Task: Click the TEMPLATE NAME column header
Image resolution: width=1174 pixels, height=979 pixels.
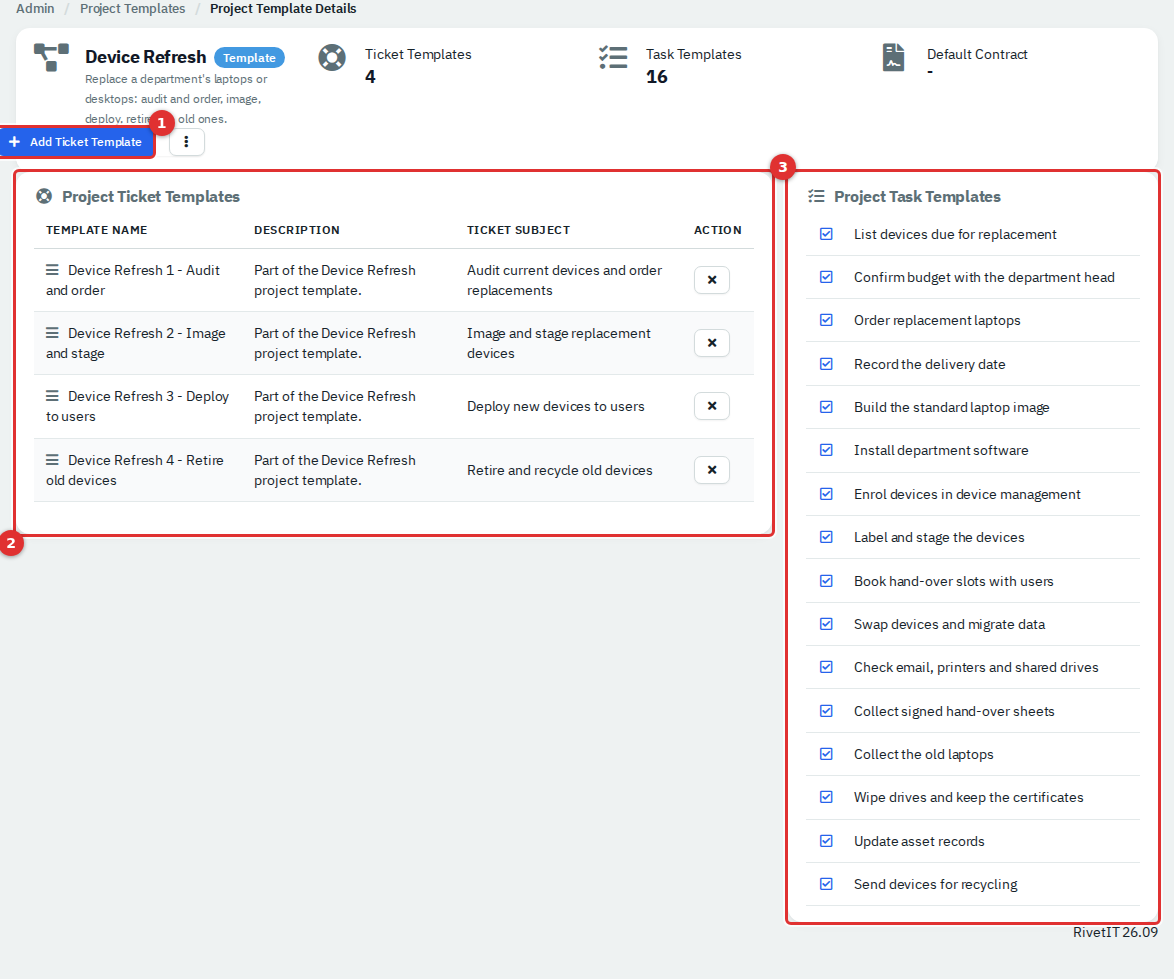Action: click(x=97, y=230)
